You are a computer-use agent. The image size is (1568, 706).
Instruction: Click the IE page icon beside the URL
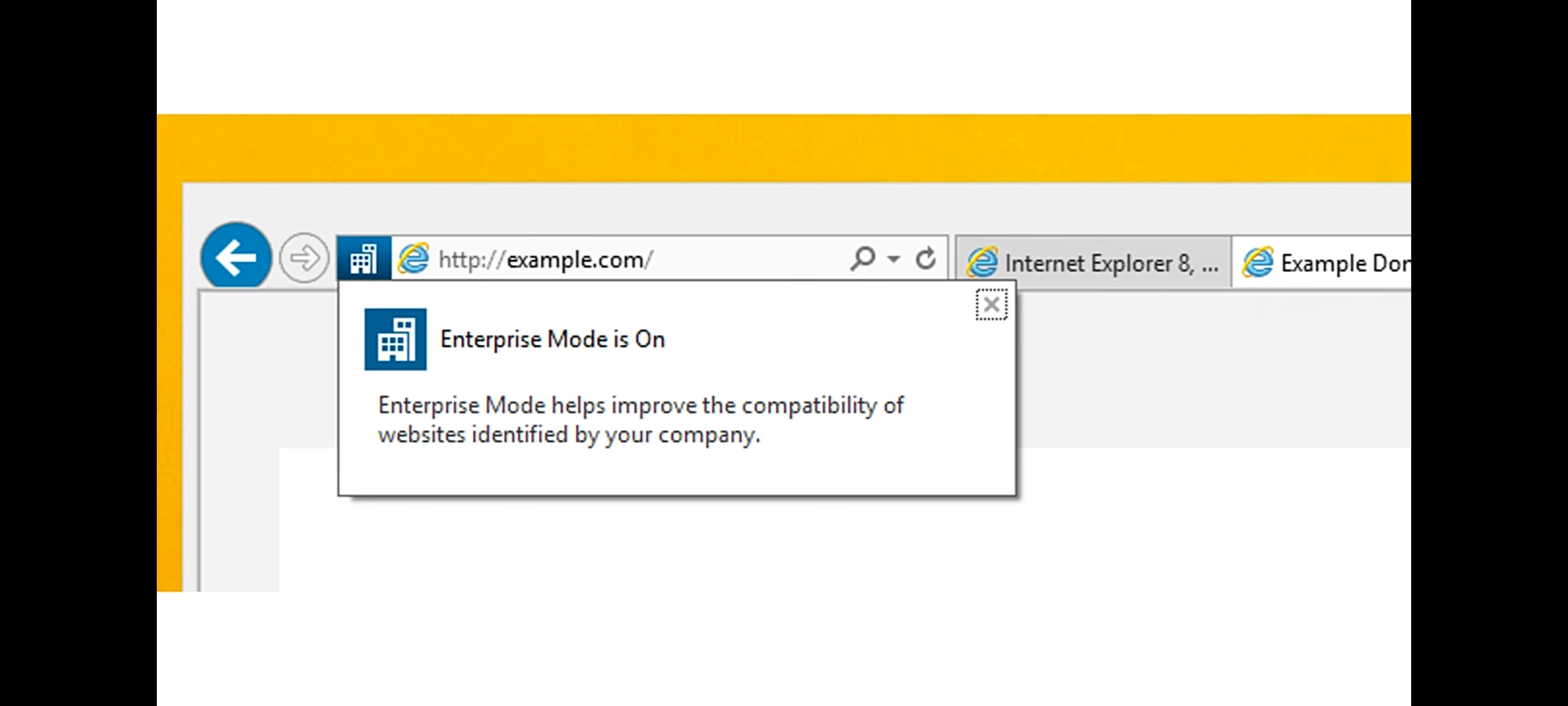414,259
